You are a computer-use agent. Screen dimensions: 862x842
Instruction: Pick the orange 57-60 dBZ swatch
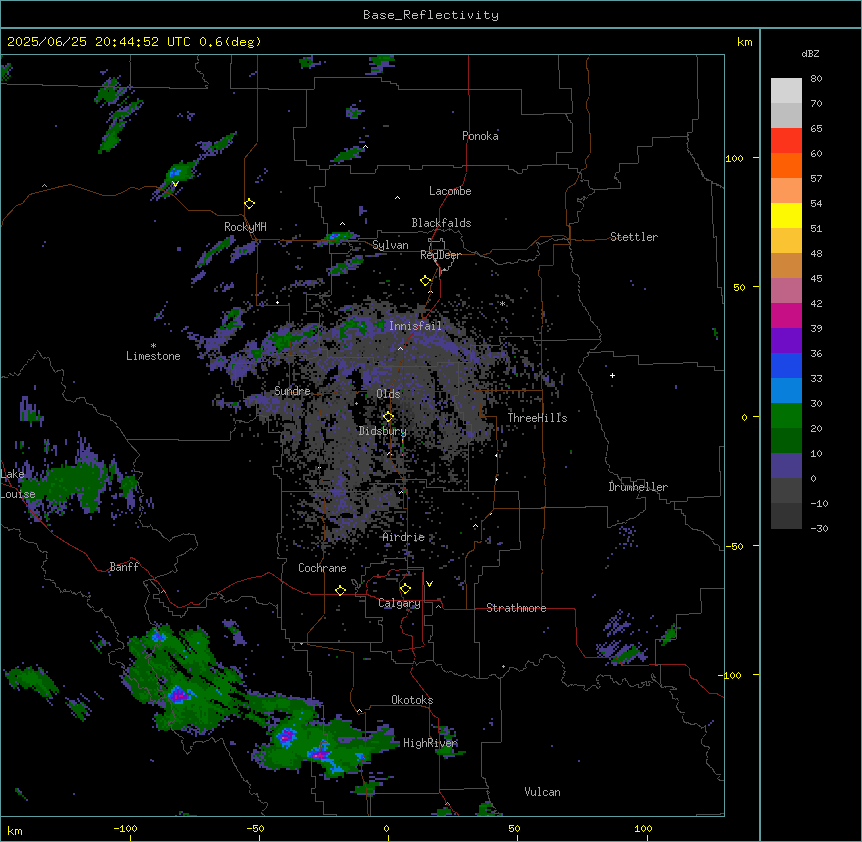click(786, 165)
